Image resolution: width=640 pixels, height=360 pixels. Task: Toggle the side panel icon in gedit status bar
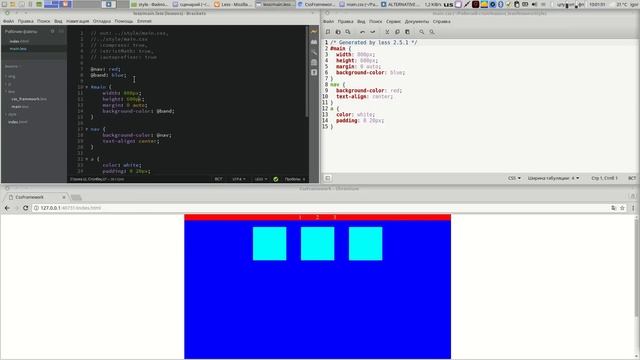[328, 178]
